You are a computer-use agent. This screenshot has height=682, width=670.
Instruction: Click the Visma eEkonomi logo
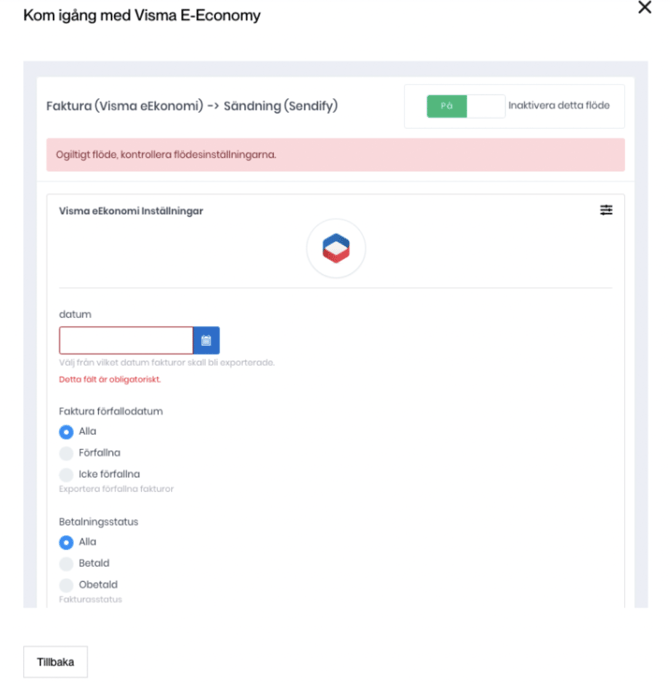(336, 249)
